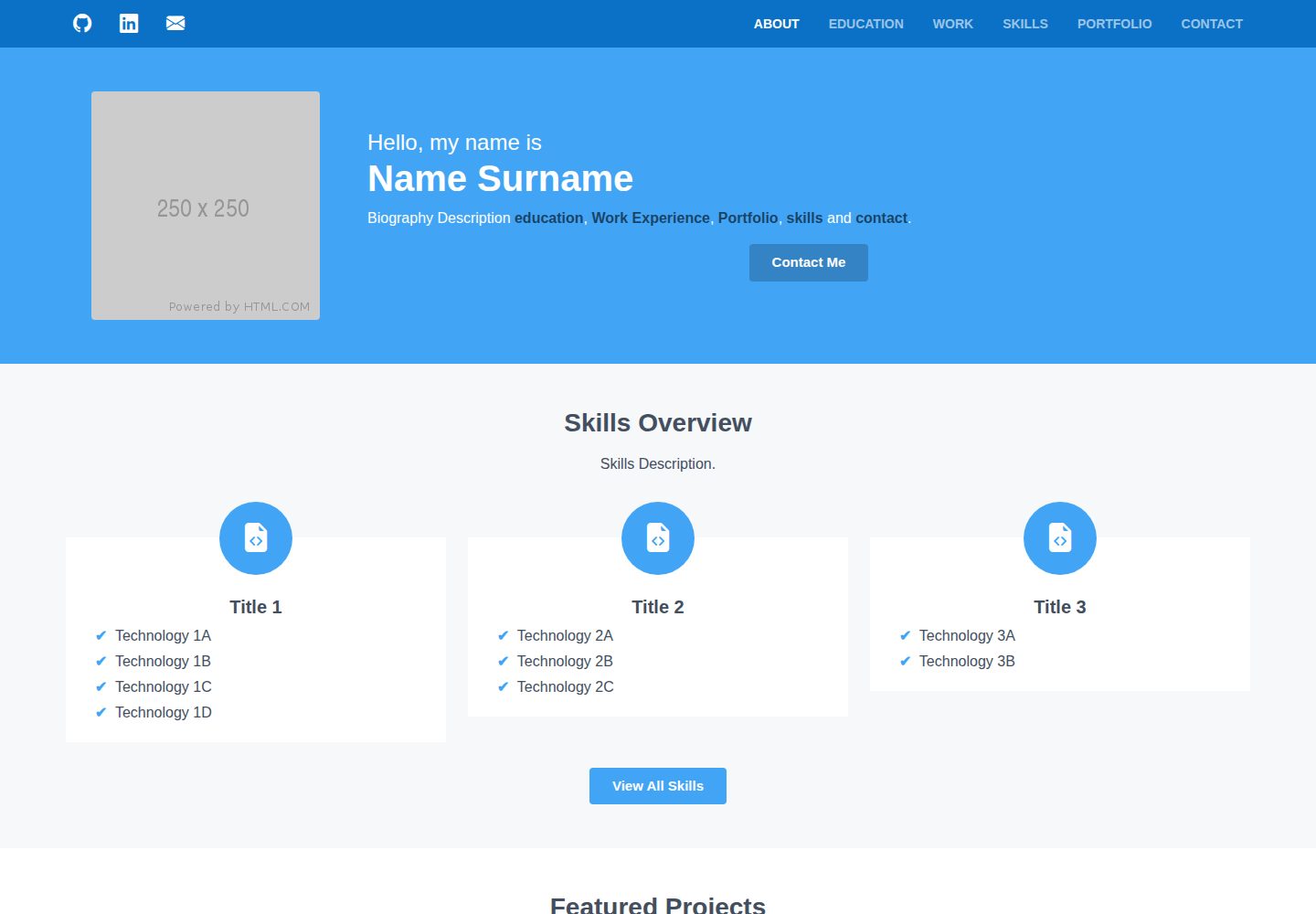
Task: Click the code file icon above Title 2
Action: tap(658, 538)
